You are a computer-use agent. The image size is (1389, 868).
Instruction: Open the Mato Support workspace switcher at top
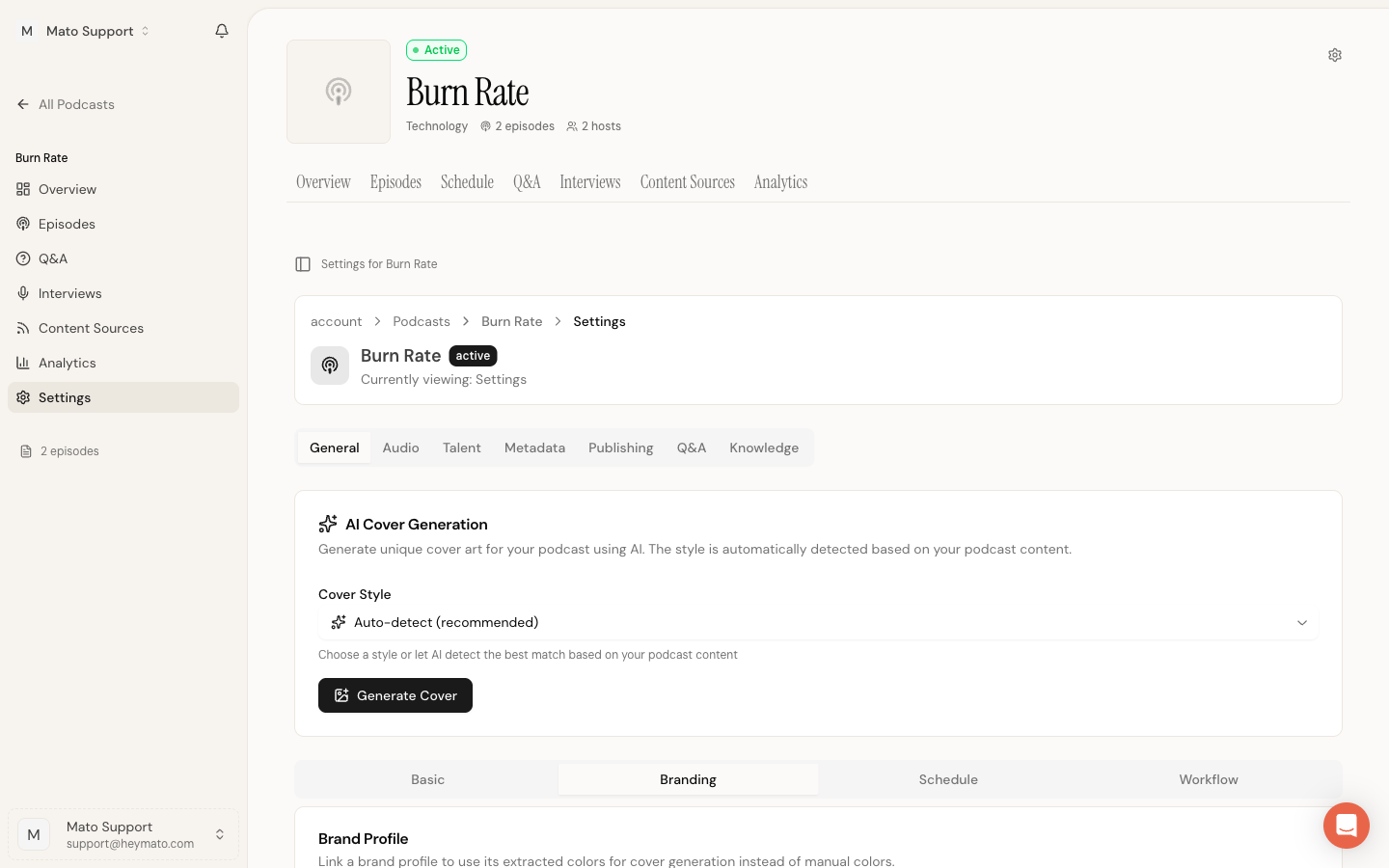click(86, 31)
